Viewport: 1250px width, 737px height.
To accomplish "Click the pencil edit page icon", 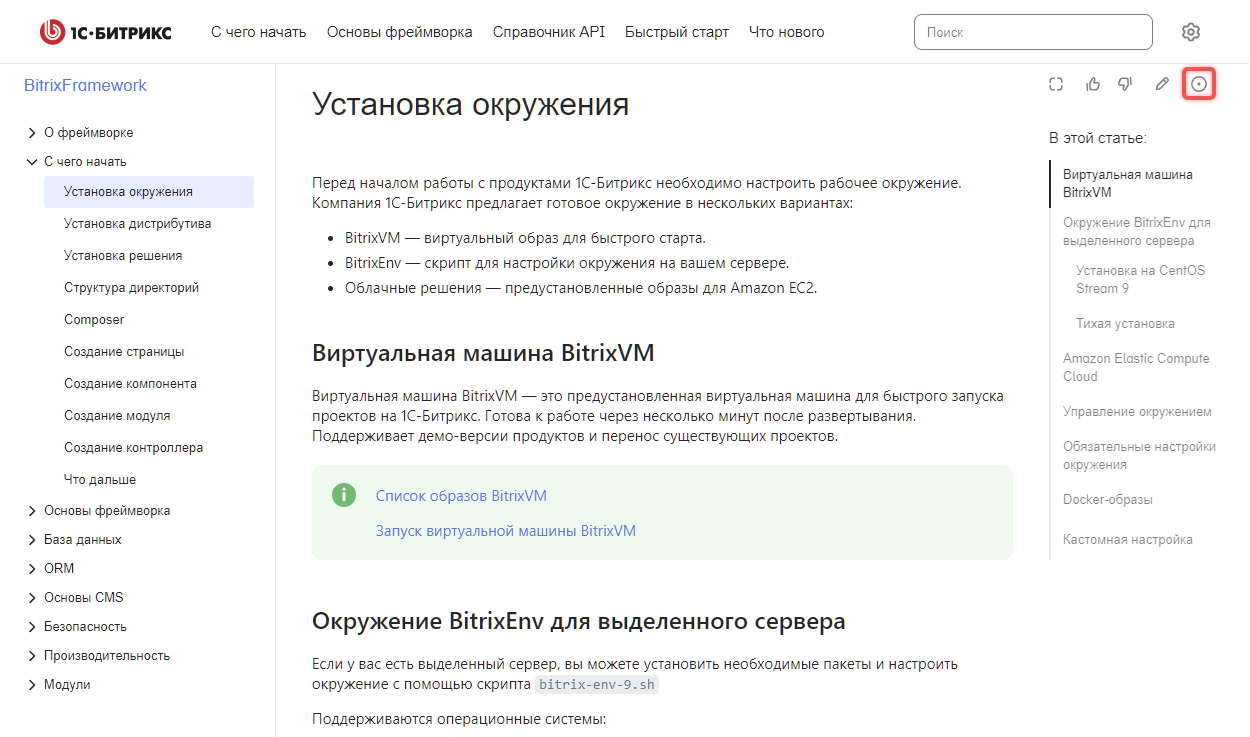I will coord(1161,85).
